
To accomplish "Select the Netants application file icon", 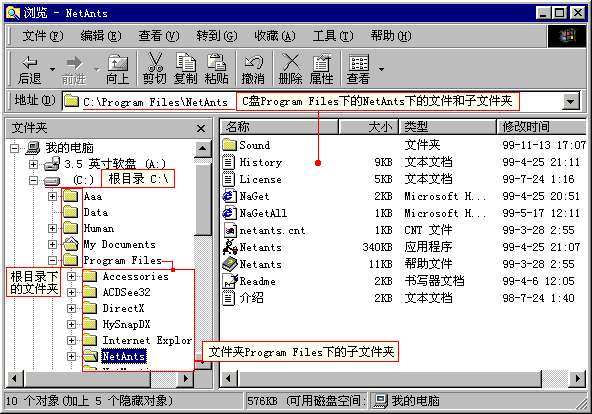I will click(230, 247).
